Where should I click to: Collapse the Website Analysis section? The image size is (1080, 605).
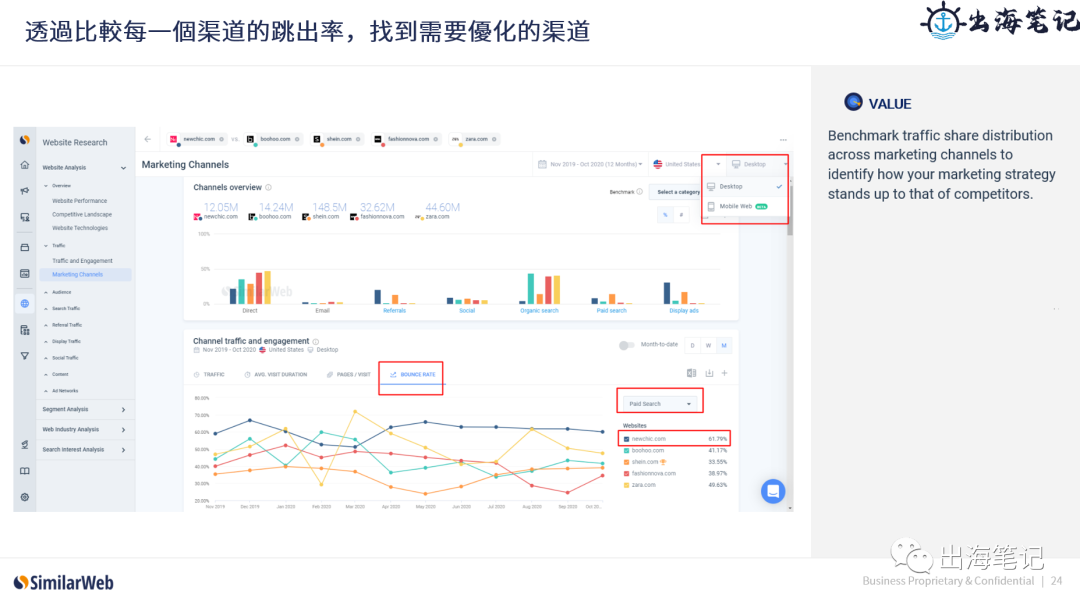(123, 167)
